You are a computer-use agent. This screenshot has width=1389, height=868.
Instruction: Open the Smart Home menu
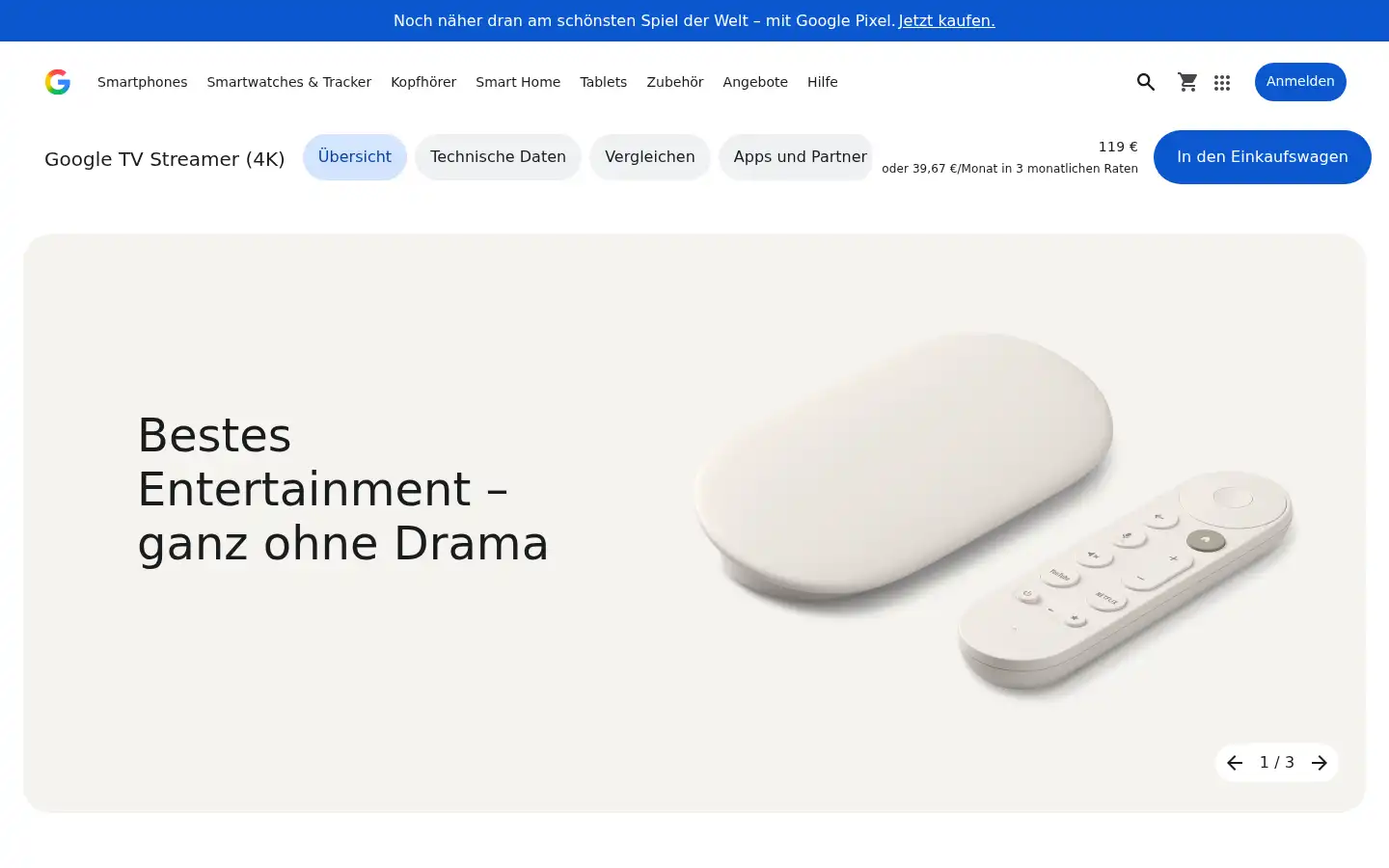coord(518,82)
